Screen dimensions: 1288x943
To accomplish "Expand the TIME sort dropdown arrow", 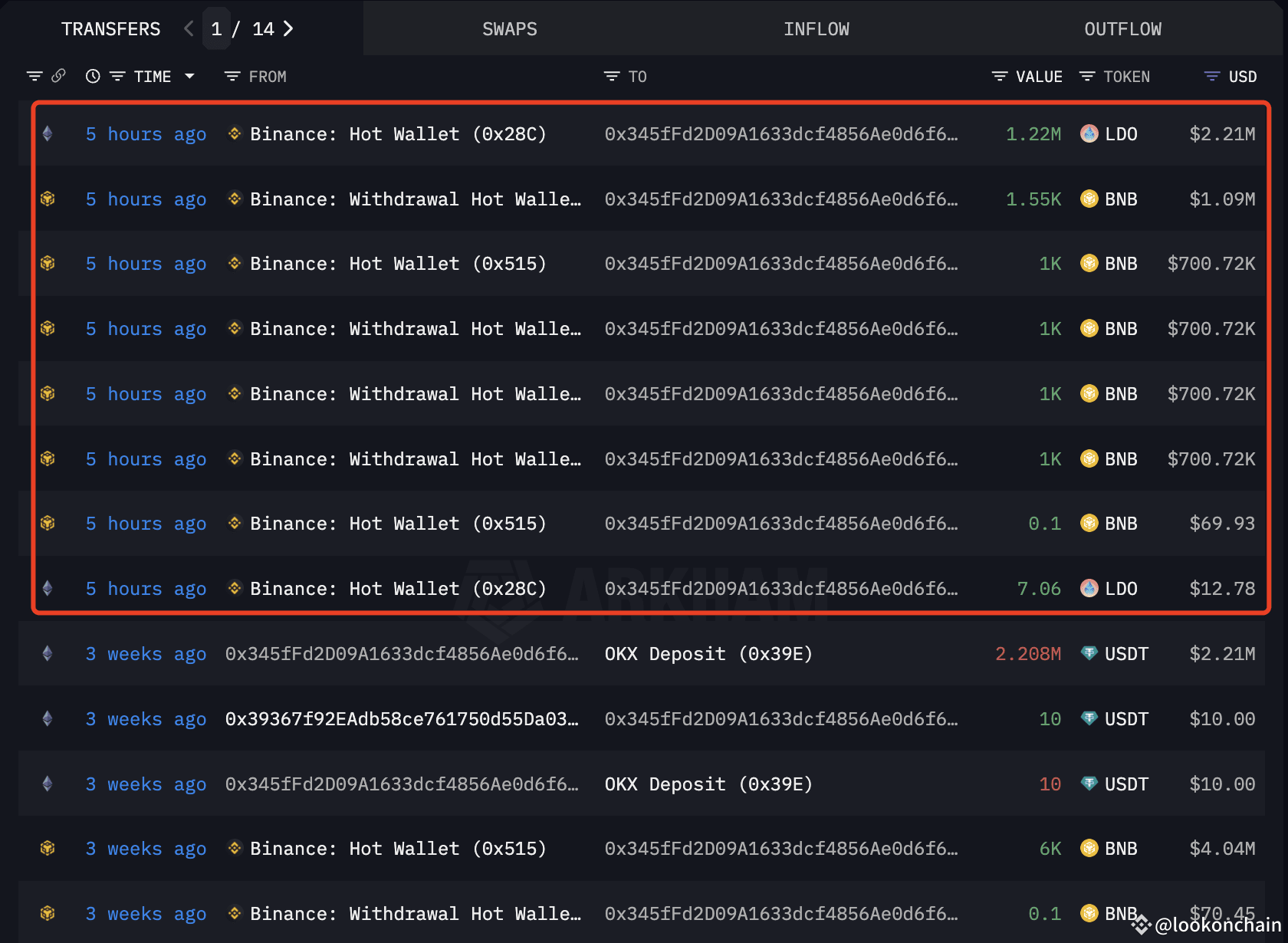I will click(x=189, y=76).
